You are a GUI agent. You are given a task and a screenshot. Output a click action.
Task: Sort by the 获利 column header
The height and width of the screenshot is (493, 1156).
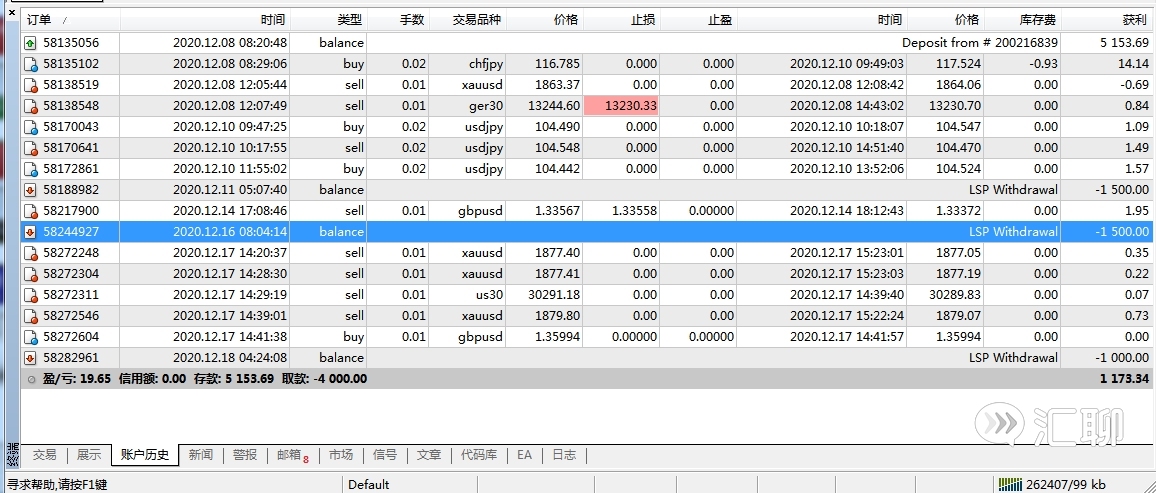[1107, 20]
